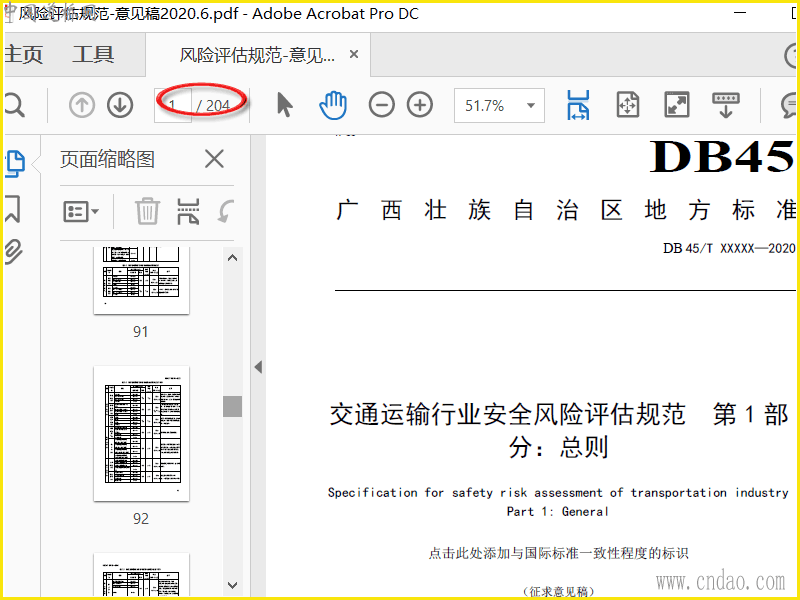Go to the previous page with the up arrow
Viewport: 800px width, 600px height.
coord(82,106)
